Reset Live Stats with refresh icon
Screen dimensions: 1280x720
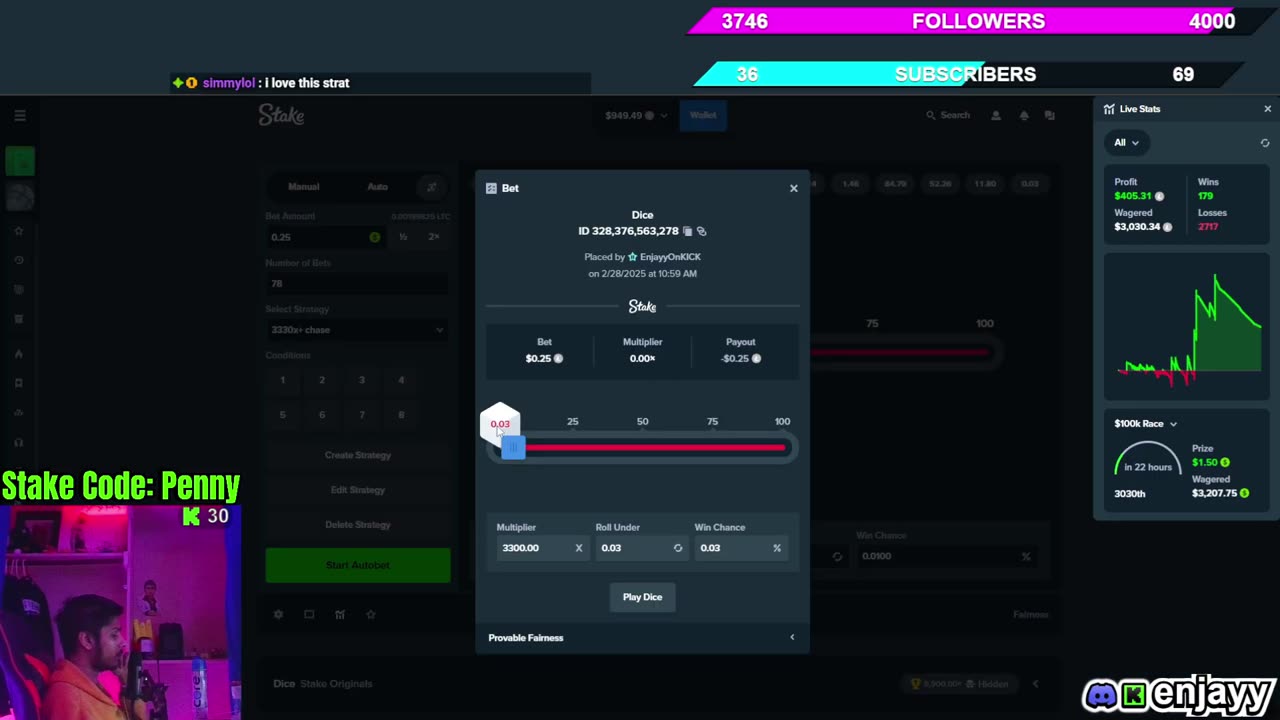1265,143
